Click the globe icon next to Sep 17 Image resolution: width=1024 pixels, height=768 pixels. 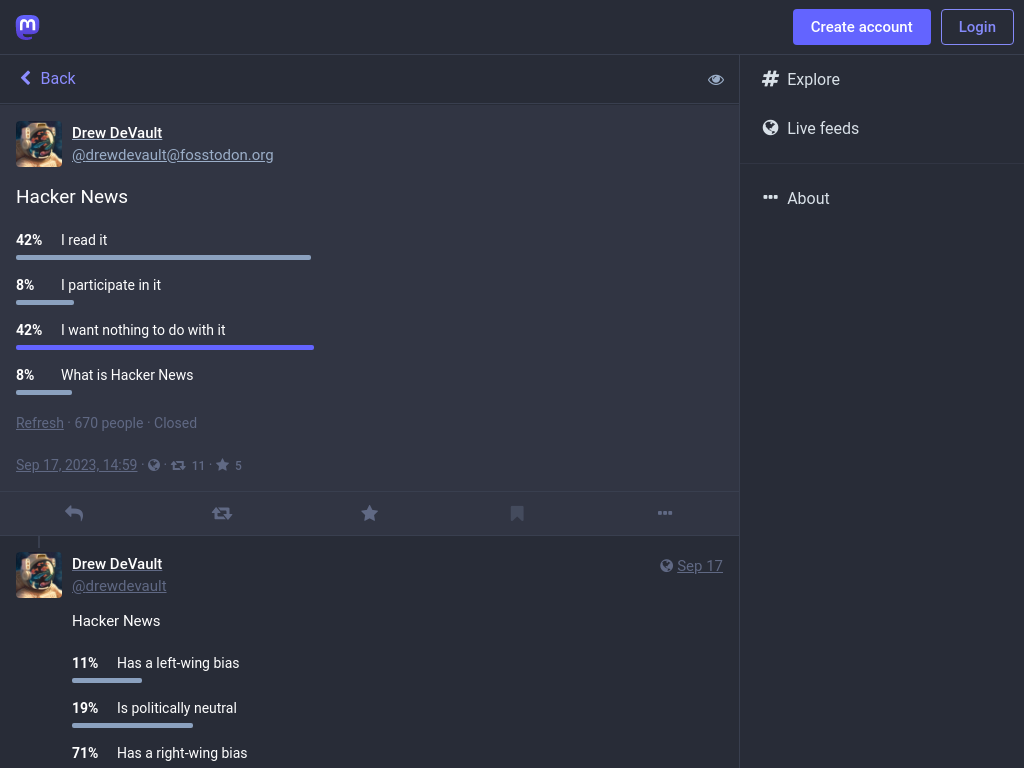tap(666, 566)
